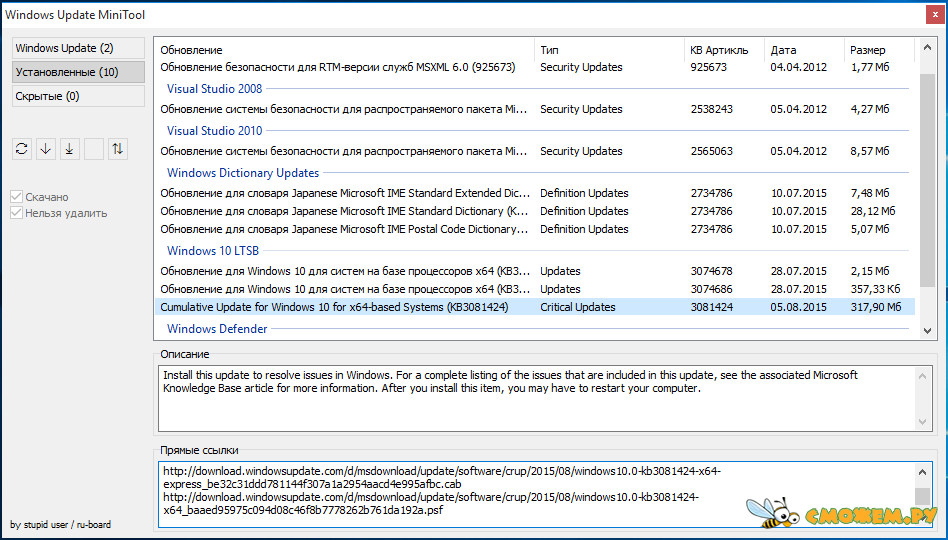Click the description box scroll down arrow
The height and width of the screenshot is (540, 948).
tap(923, 421)
